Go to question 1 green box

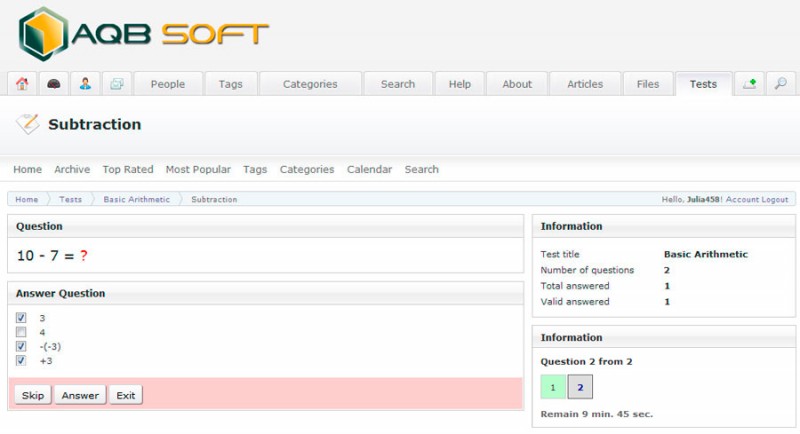tap(553, 387)
